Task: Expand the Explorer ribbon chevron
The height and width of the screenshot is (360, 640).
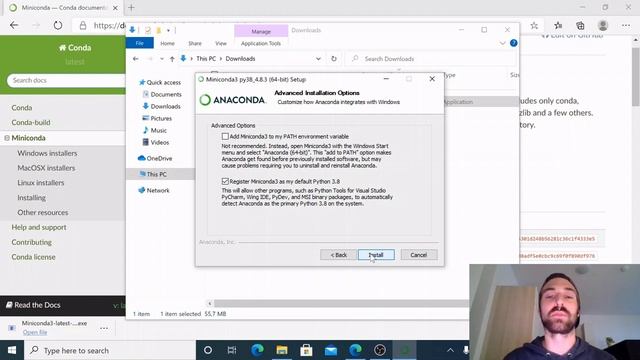Action: click(x=502, y=43)
